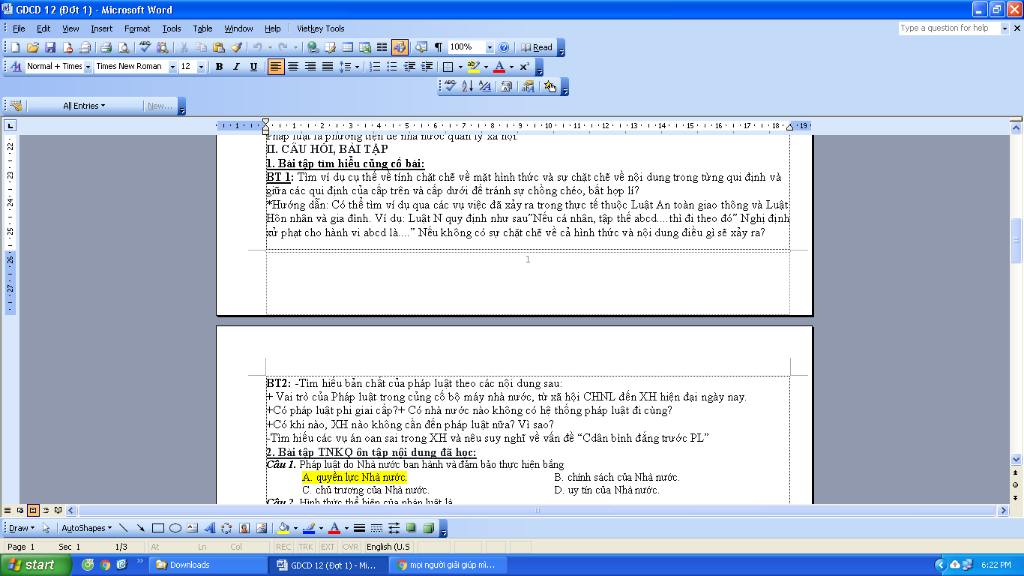Toggle the Drawing toolbar button
This screenshot has height=576, width=1024.
tap(400, 48)
